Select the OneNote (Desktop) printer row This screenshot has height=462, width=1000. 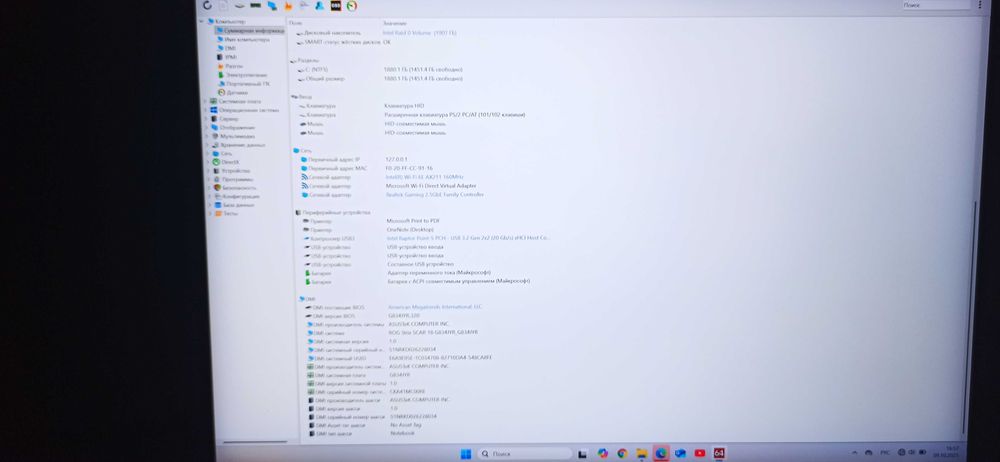tap(368, 229)
